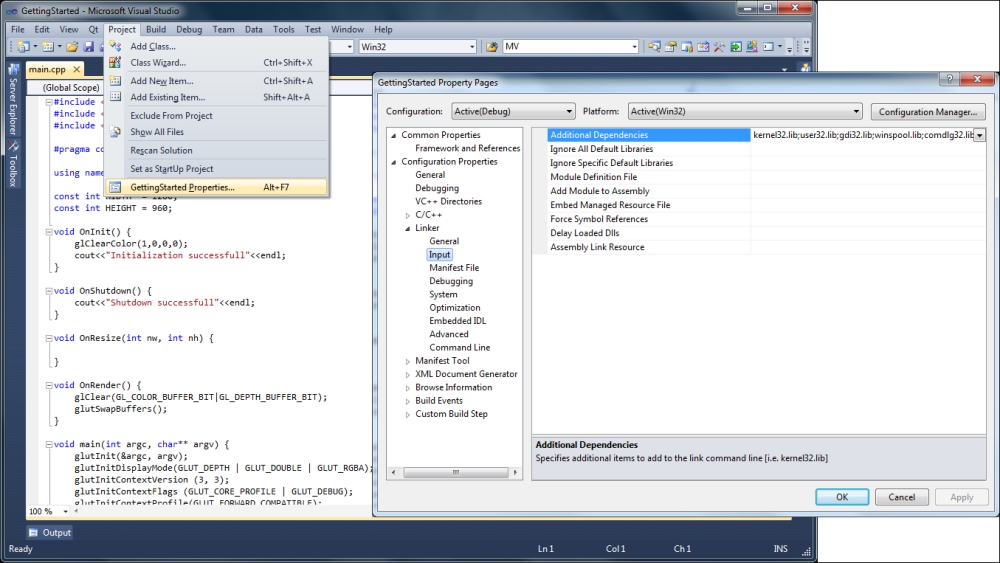Choose GettingStarted Properties... menu entry

(x=217, y=187)
